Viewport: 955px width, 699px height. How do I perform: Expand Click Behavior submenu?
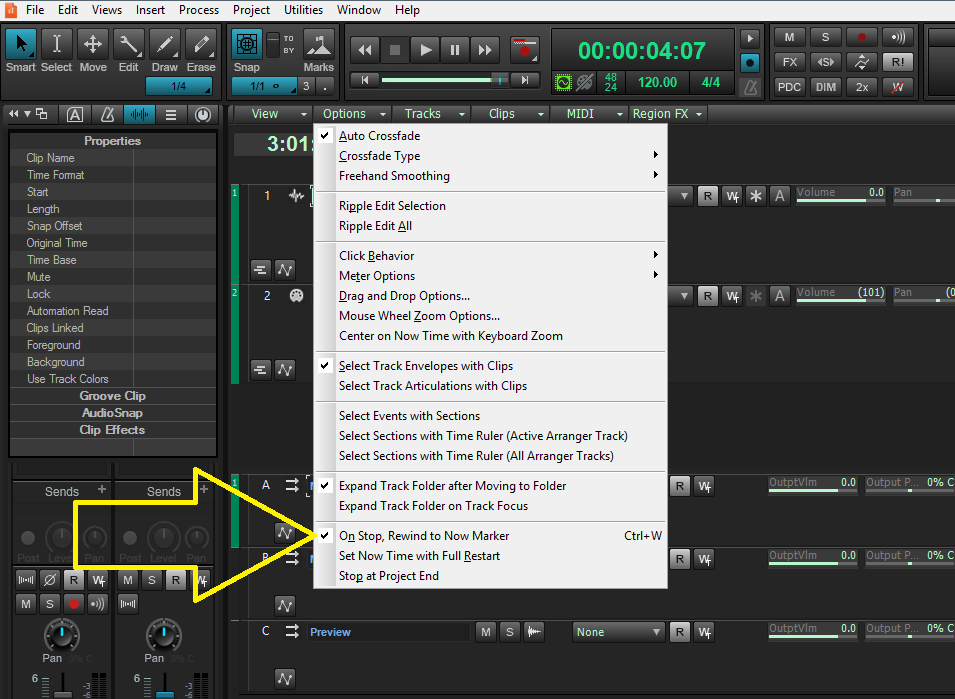coord(490,256)
